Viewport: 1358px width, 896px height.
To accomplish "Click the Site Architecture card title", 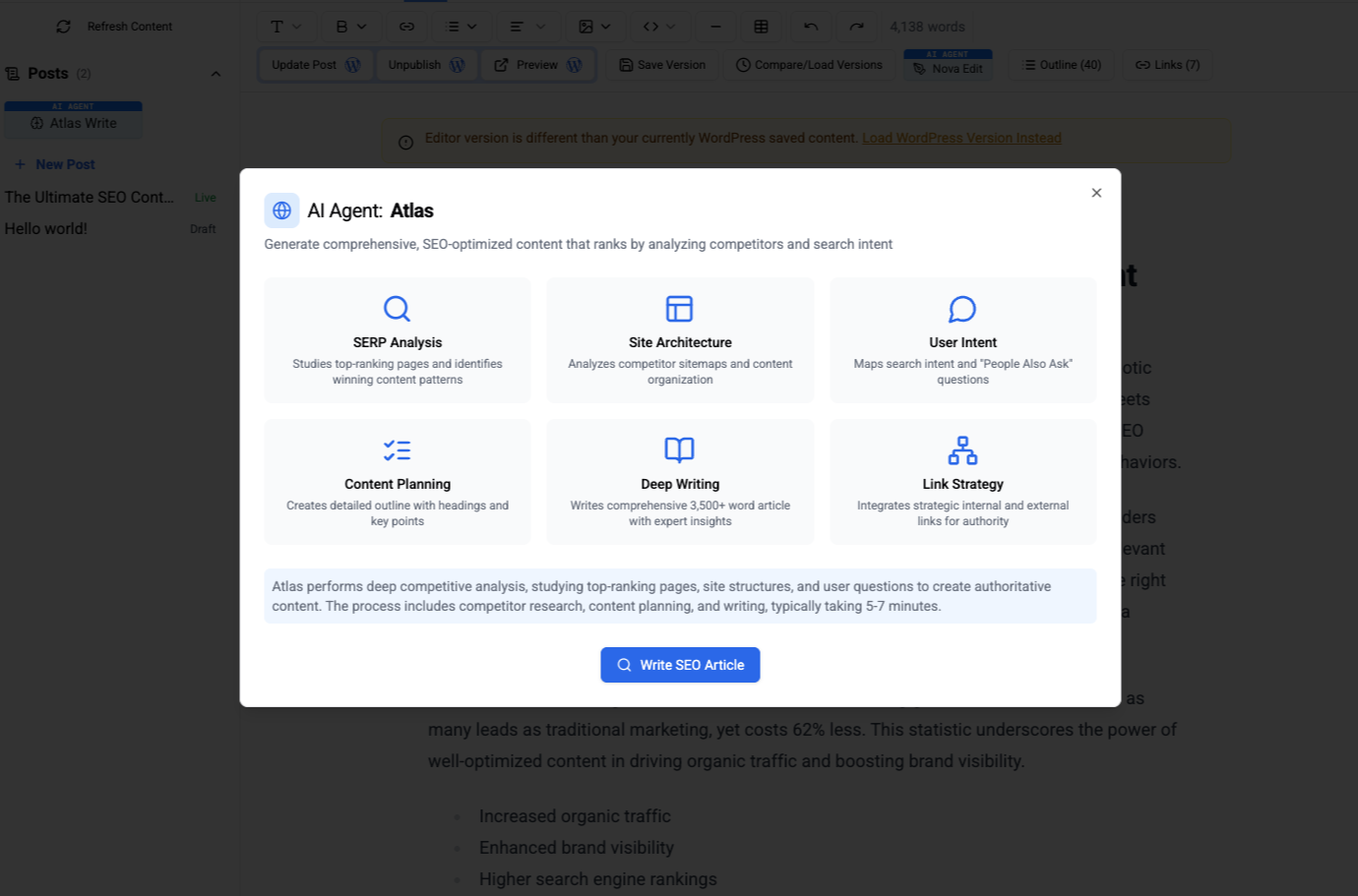I will click(680, 342).
